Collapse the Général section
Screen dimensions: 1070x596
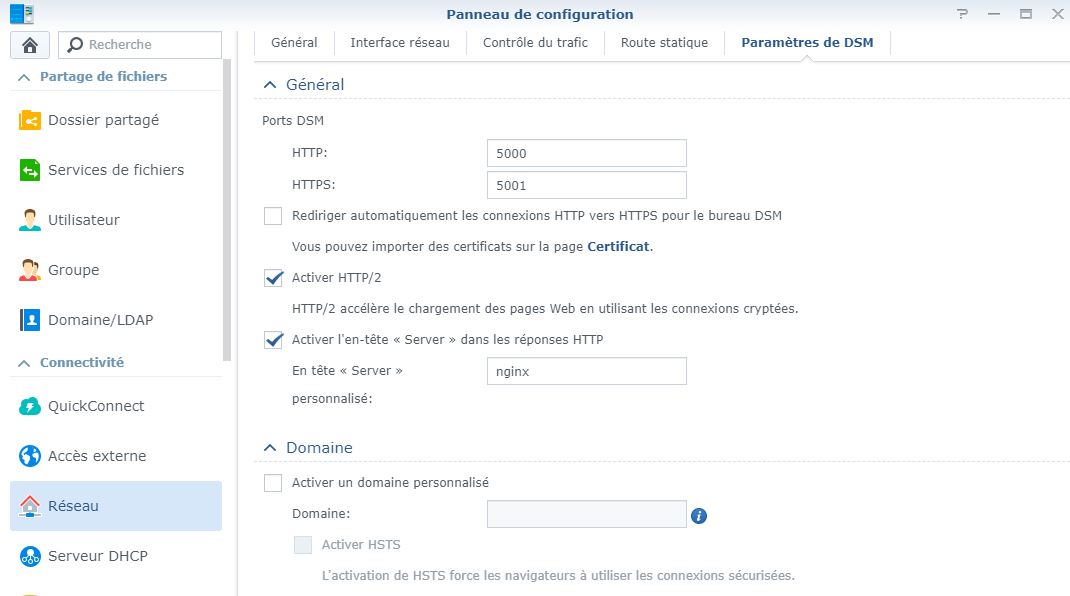tap(269, 86)
